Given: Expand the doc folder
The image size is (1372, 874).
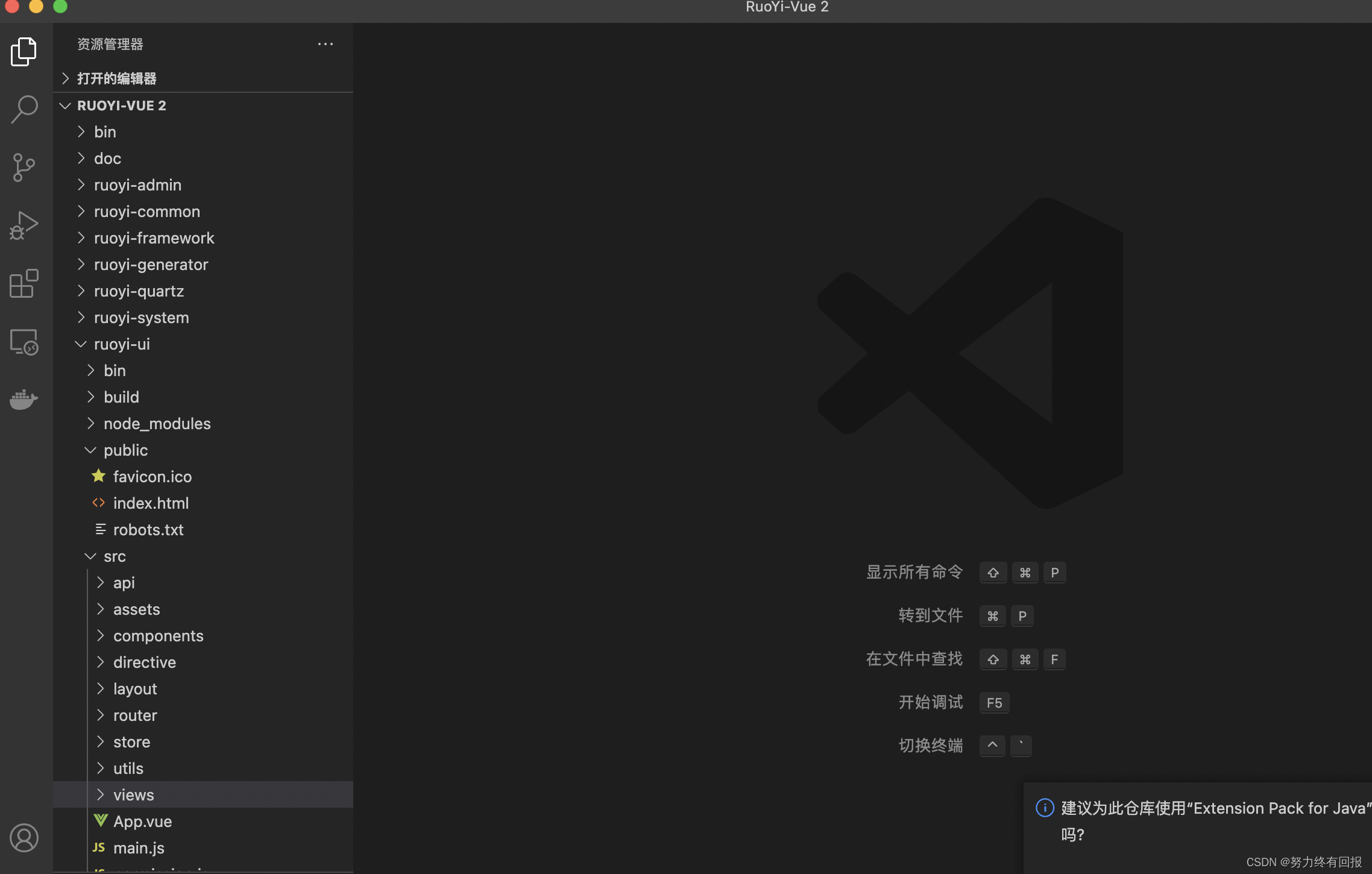Looking at the screenshot, I should pos(203,159).
